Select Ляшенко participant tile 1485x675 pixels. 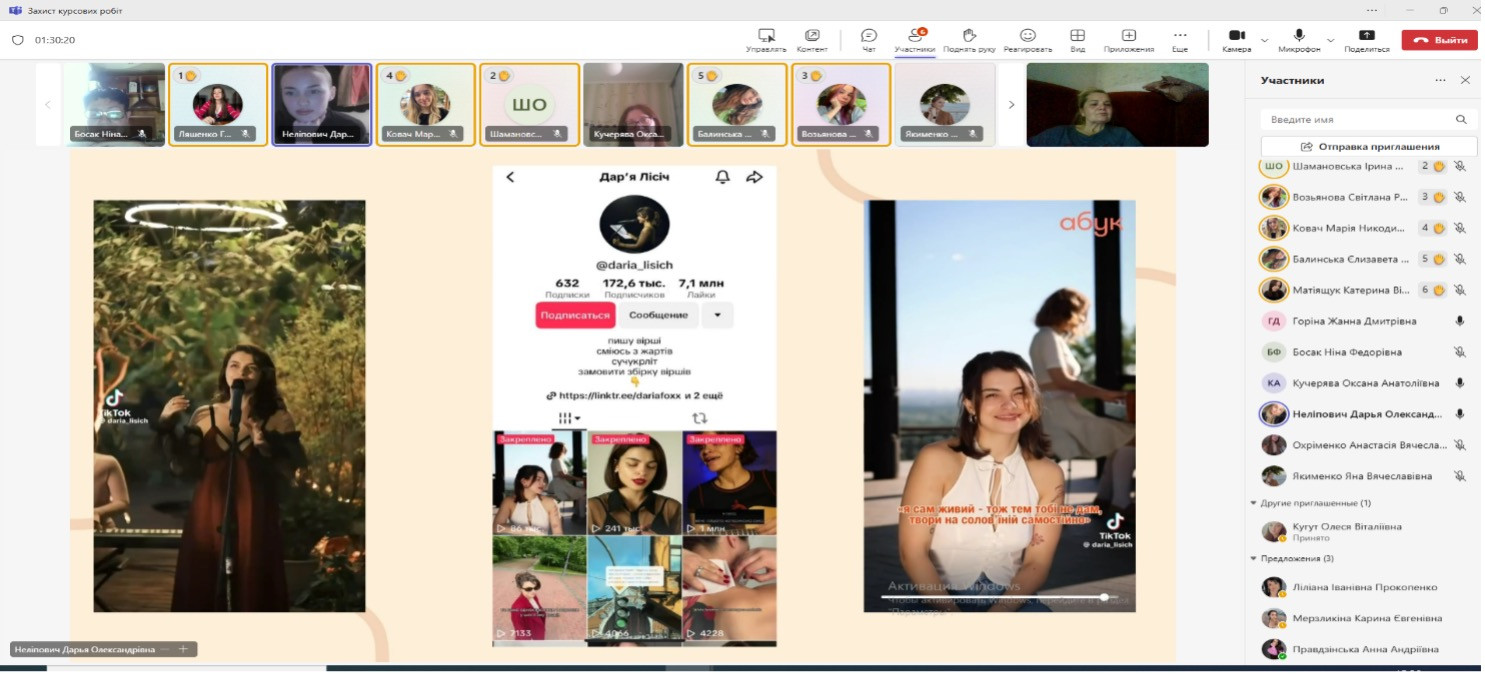(218, 105)
